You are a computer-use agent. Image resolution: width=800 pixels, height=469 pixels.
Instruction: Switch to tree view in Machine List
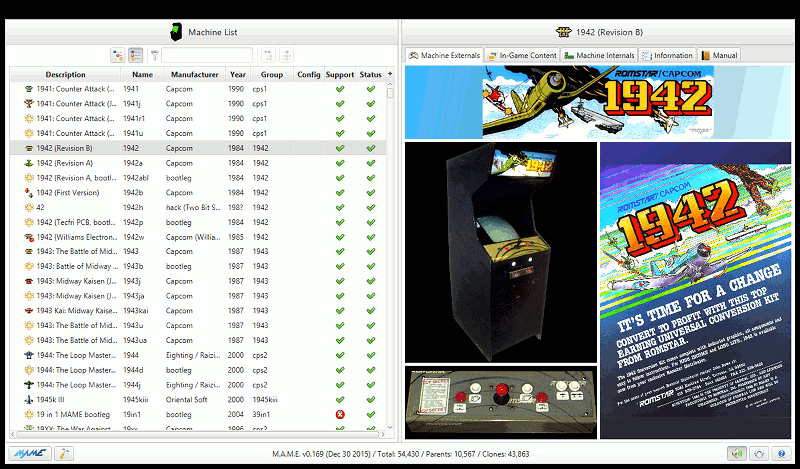(x=117, y=55)
